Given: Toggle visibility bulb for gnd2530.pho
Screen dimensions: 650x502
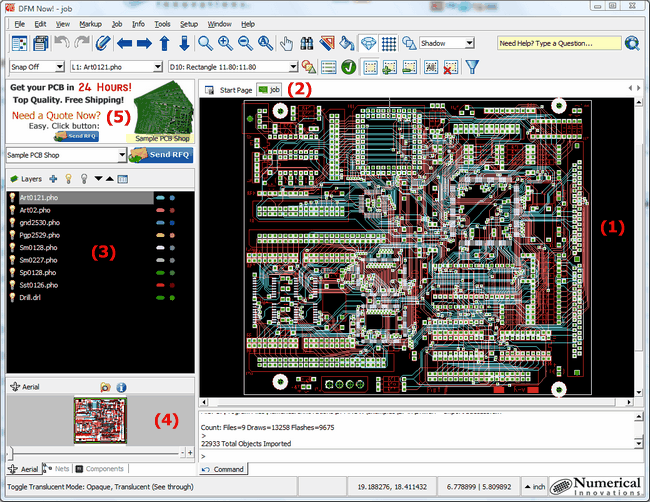Looking at the screenshot, I should (12, 222).
